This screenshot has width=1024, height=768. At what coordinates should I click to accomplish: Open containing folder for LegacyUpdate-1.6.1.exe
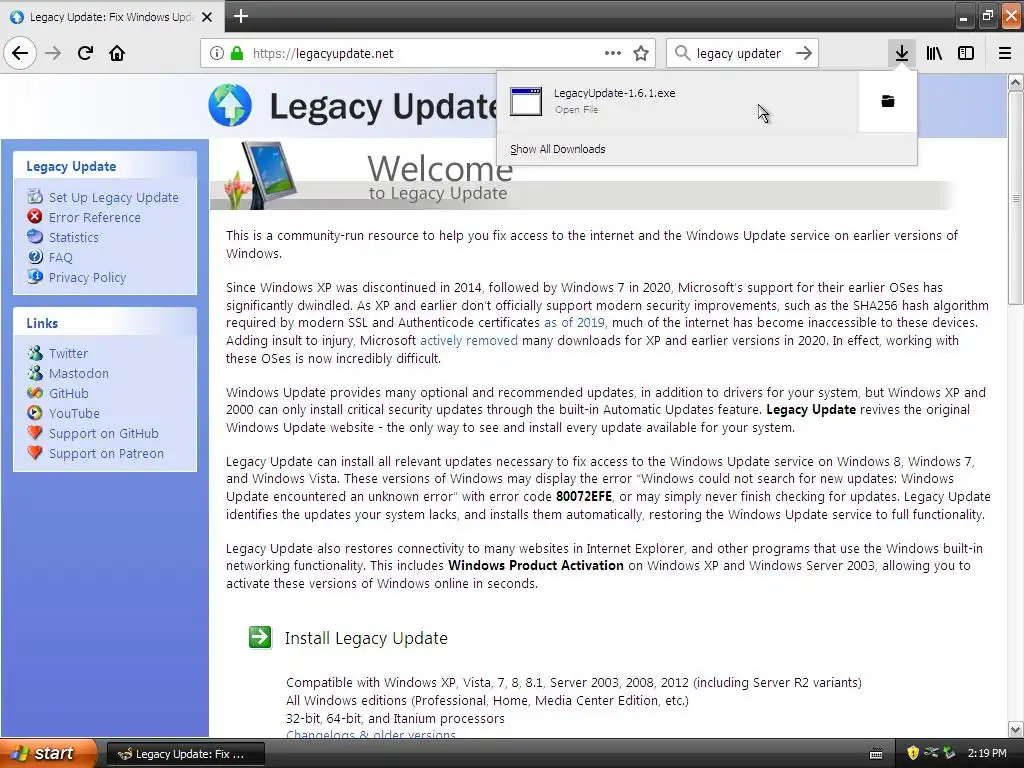[888, 101]
